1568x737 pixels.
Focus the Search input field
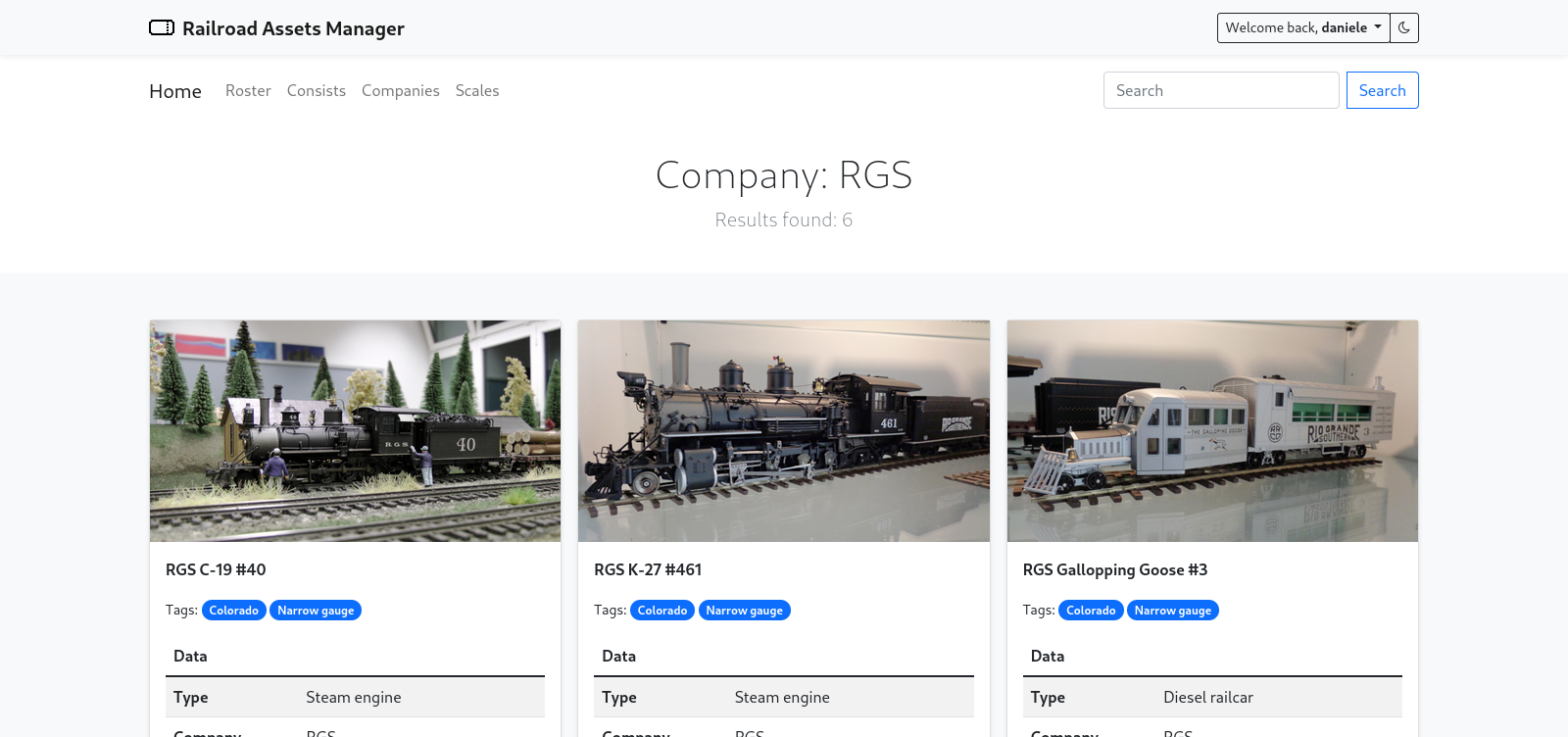[x=1221, y=90]
